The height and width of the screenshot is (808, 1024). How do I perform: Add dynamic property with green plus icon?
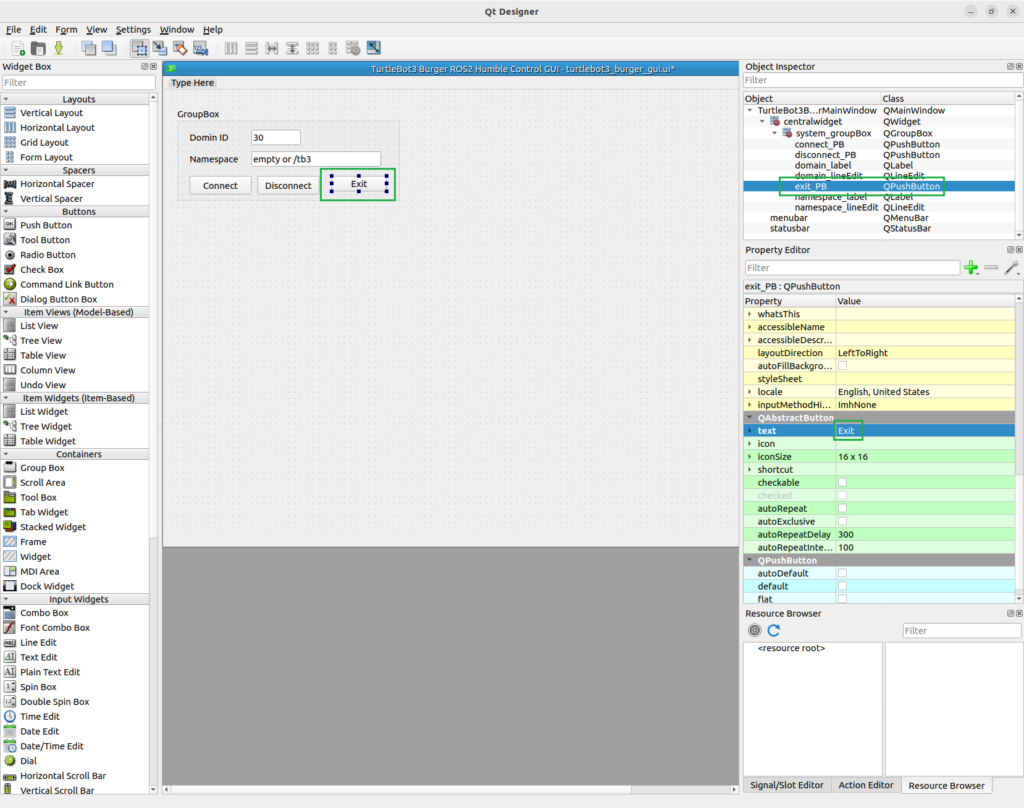(x=971, y=268)
